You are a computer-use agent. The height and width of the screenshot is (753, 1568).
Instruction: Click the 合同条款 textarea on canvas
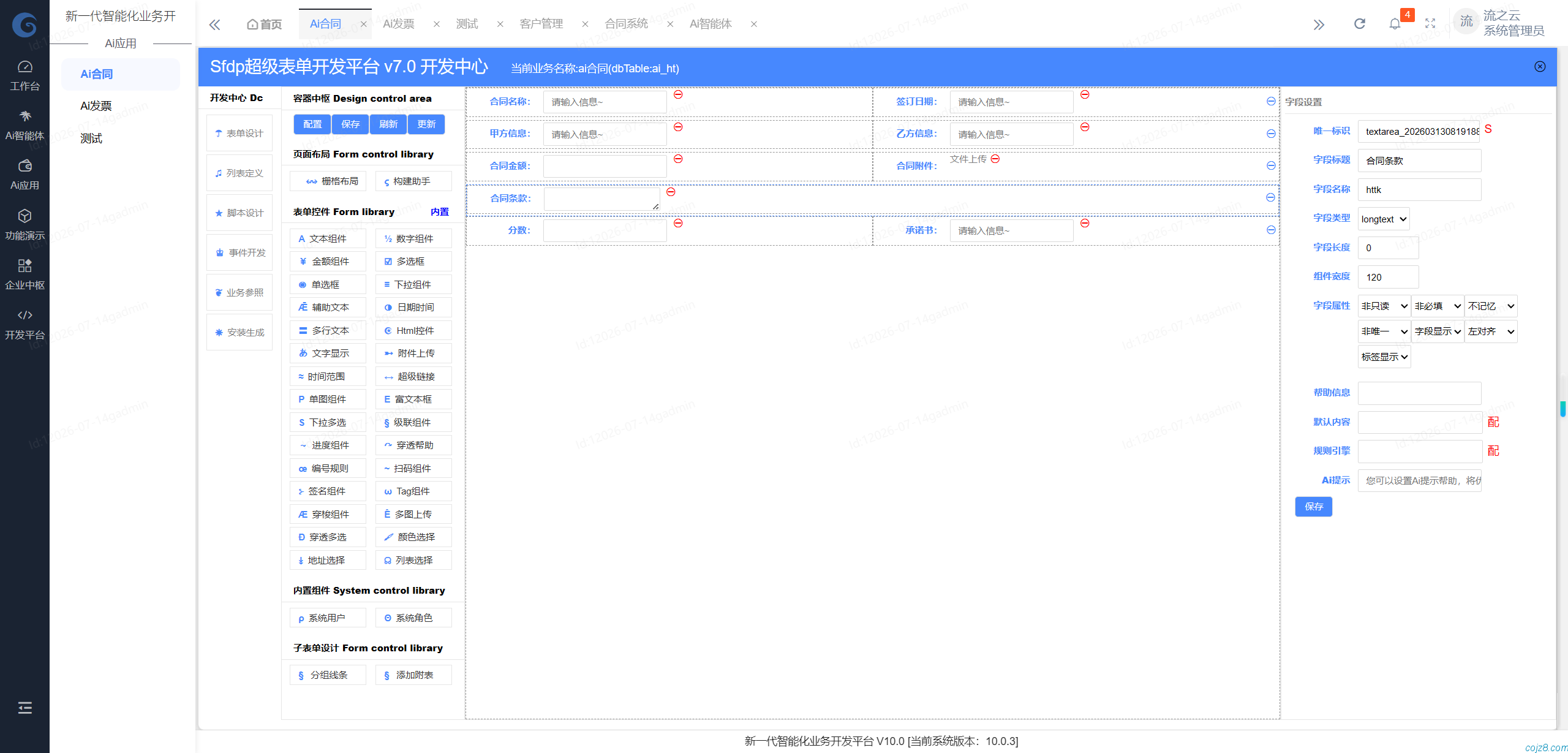[601, 199]
